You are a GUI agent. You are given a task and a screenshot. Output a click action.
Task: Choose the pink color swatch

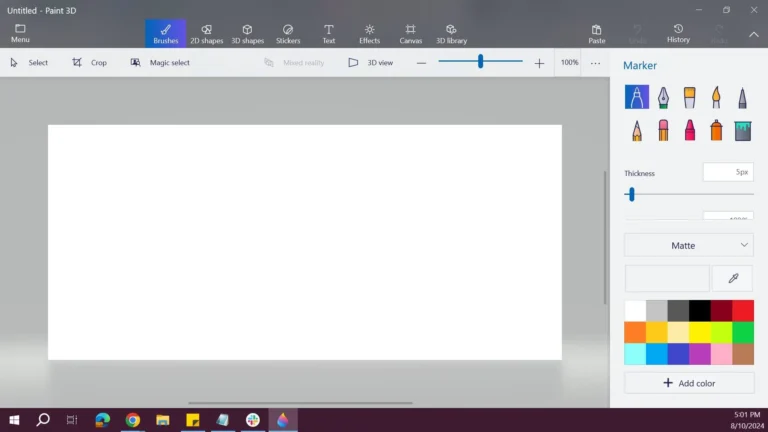tap(721, 354)
